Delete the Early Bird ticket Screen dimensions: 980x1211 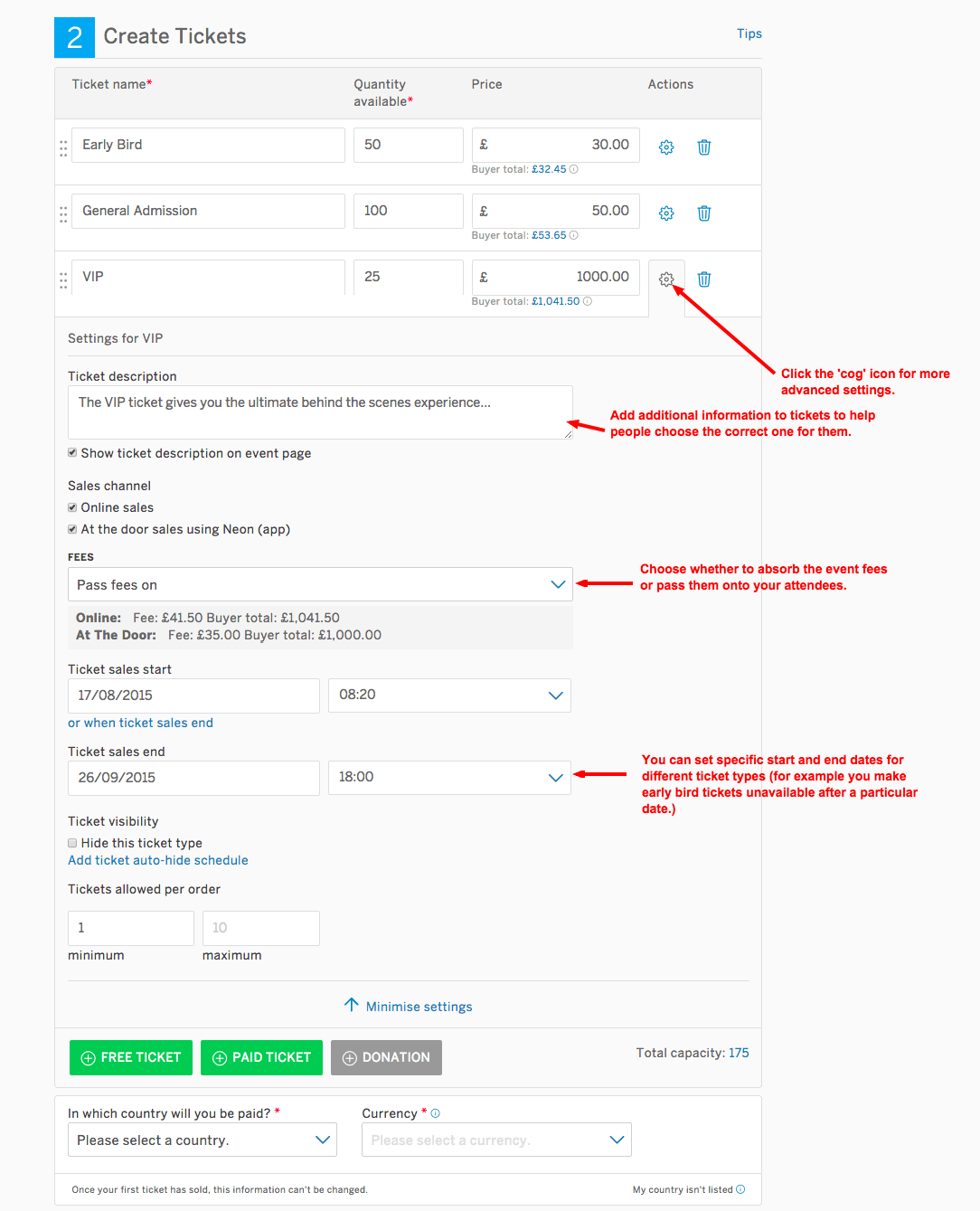pyautogui.click(x=704, y=147)
